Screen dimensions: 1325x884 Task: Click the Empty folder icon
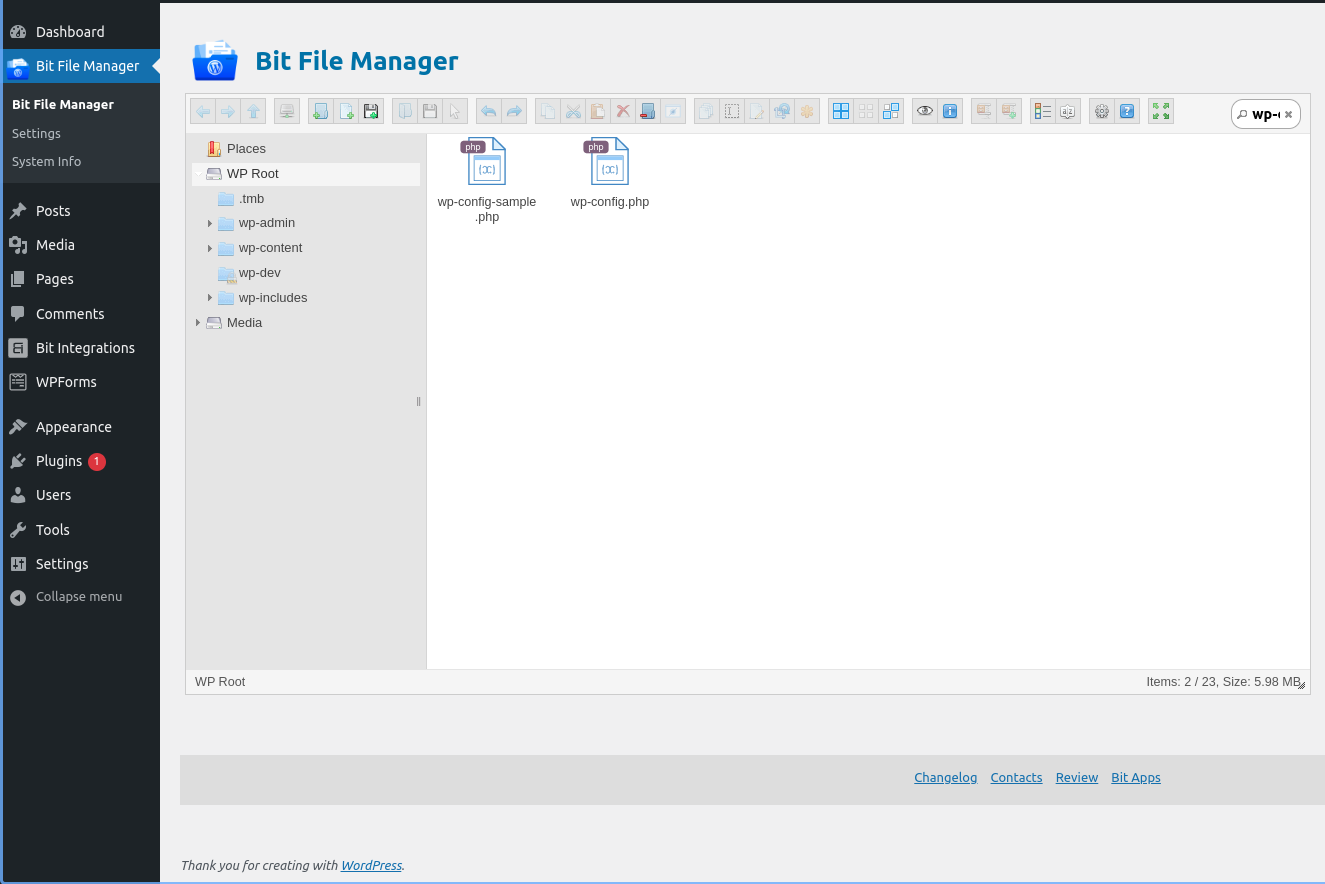coord(648,111)
